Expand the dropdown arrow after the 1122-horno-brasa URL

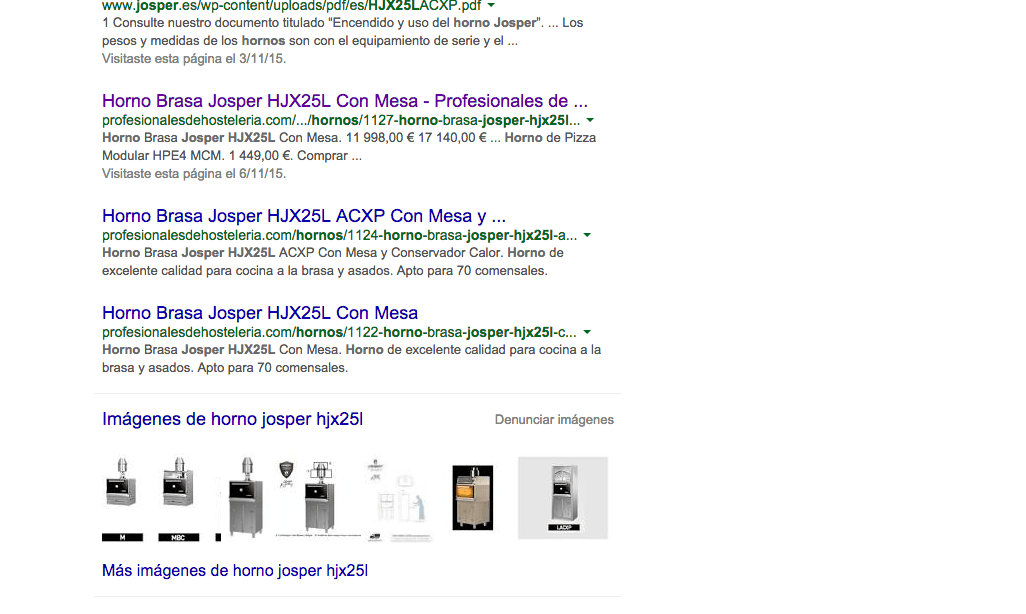pos(587,333)
